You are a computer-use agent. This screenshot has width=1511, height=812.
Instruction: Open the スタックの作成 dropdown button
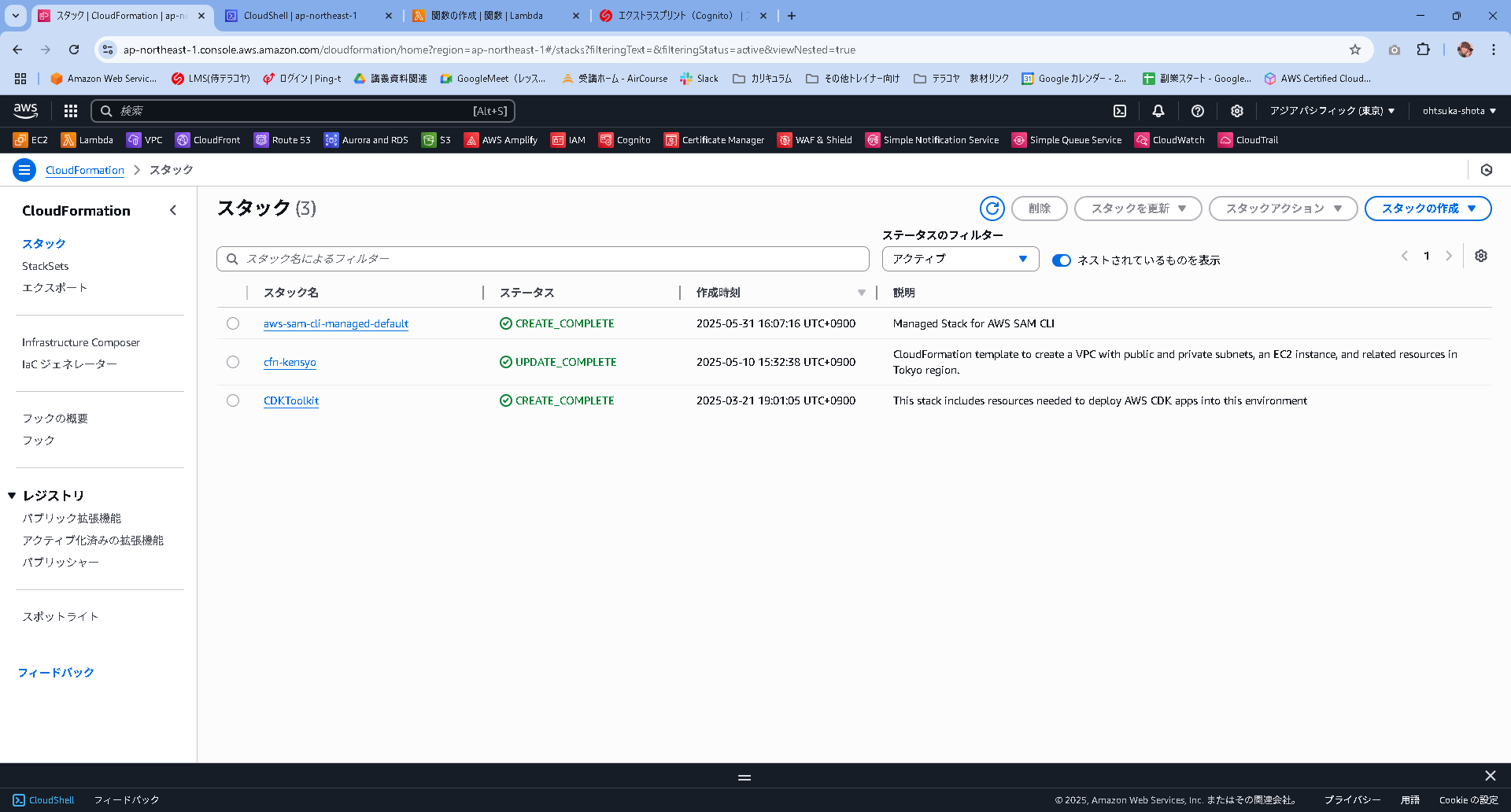pos(1428,209)
